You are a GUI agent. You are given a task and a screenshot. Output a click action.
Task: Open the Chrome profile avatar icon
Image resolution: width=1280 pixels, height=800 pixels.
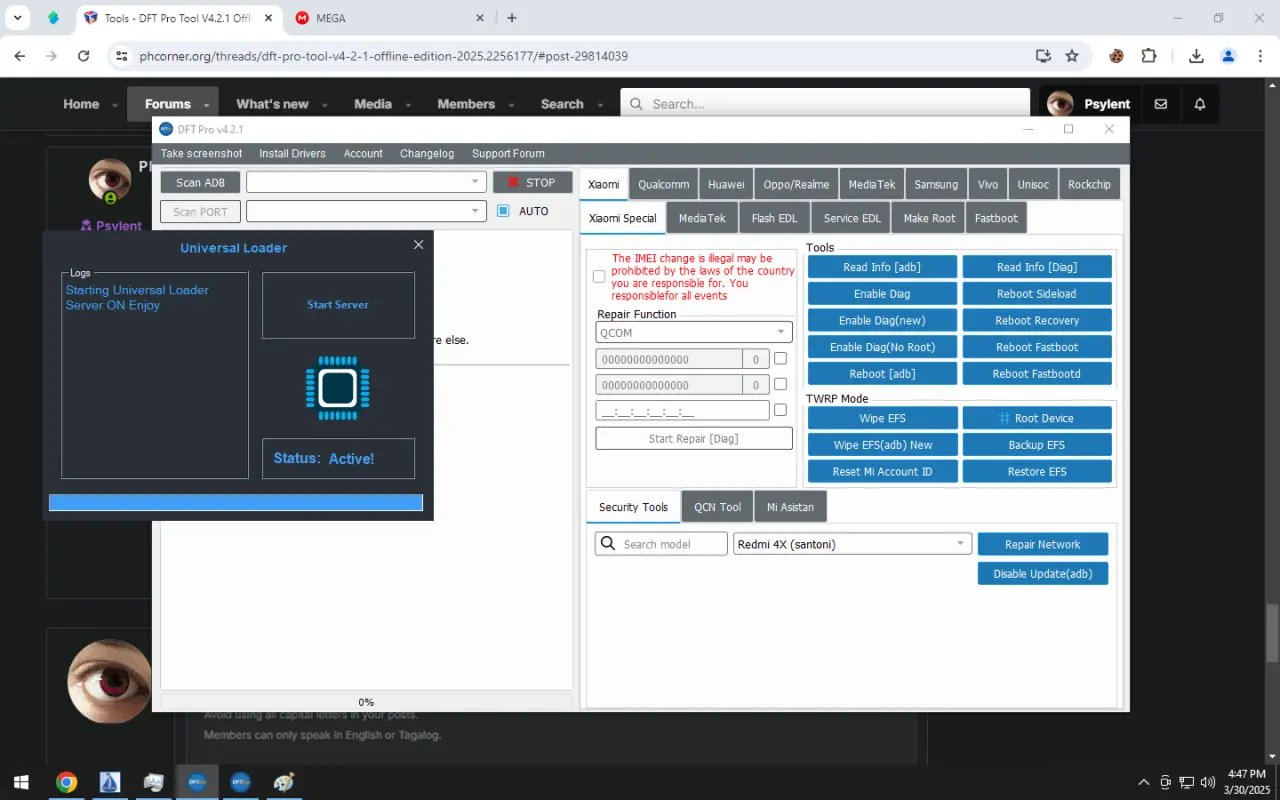coord(1229,56)
